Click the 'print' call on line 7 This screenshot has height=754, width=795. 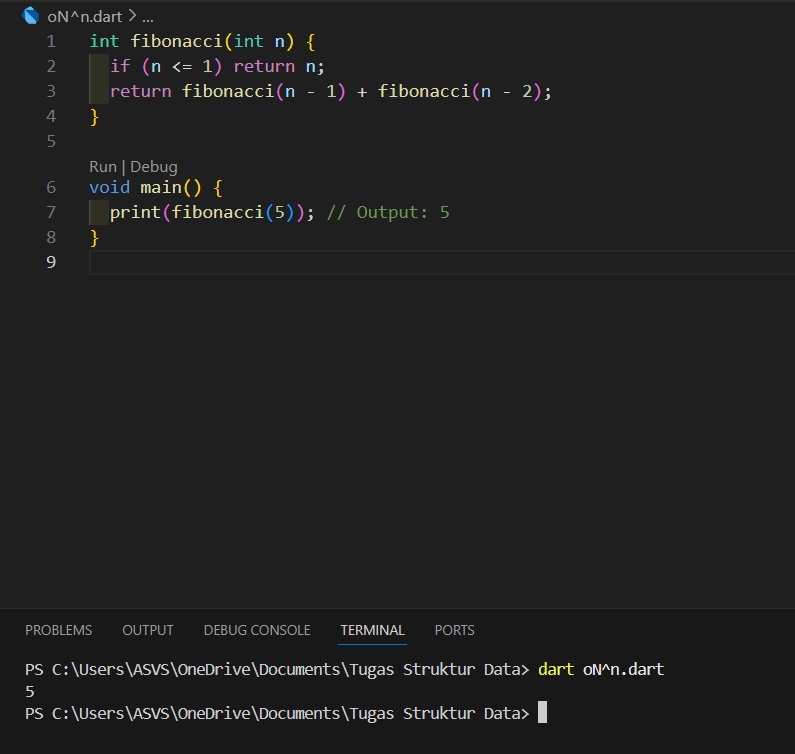coord(135,212)
